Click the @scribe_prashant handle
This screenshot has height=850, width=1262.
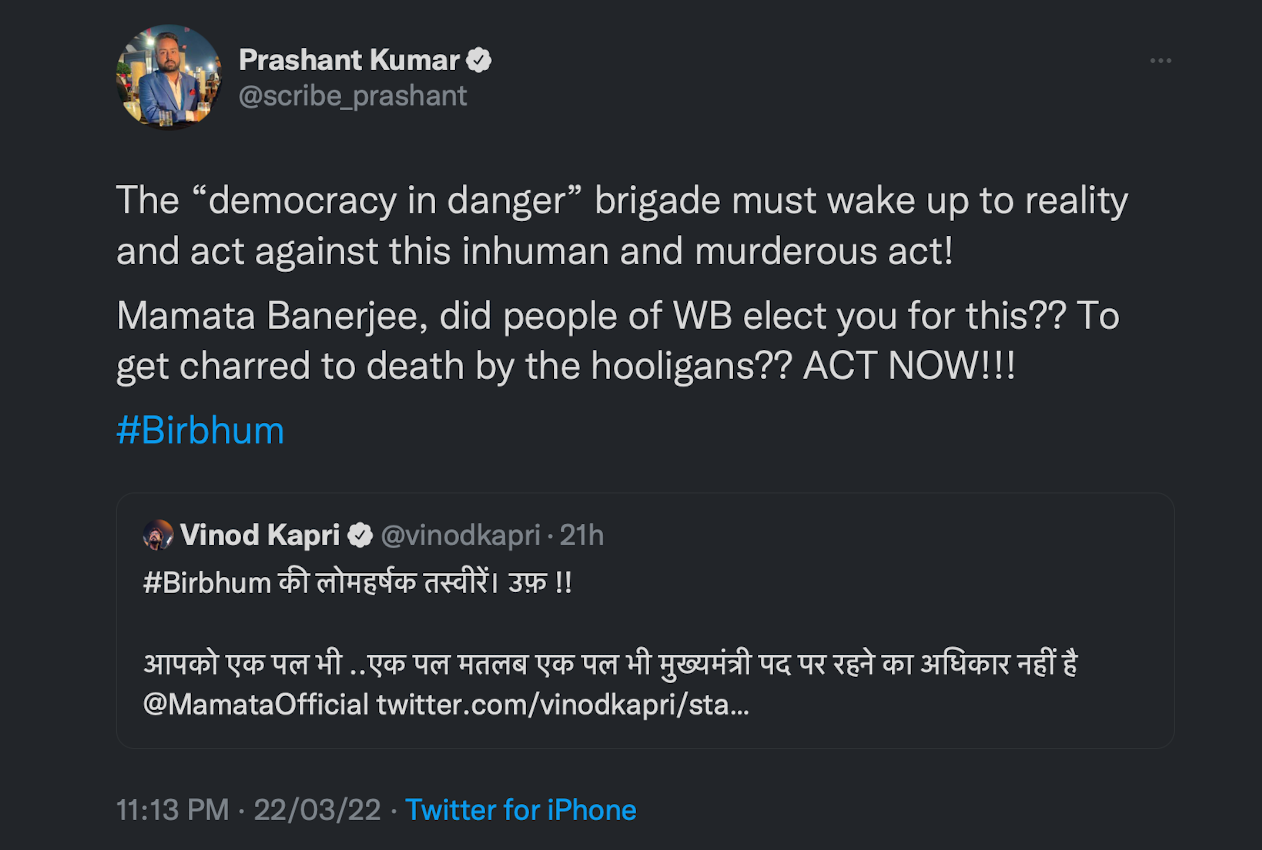pos(353,96)
